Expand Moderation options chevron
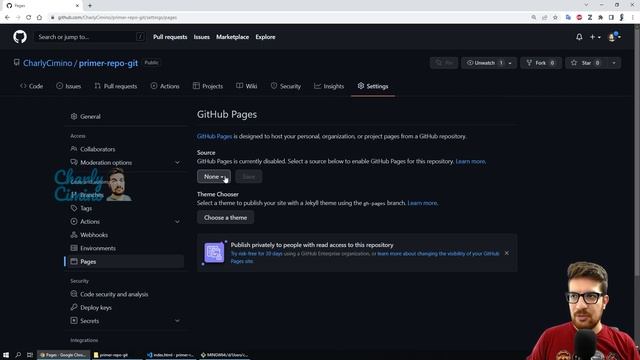 [177, 162]
